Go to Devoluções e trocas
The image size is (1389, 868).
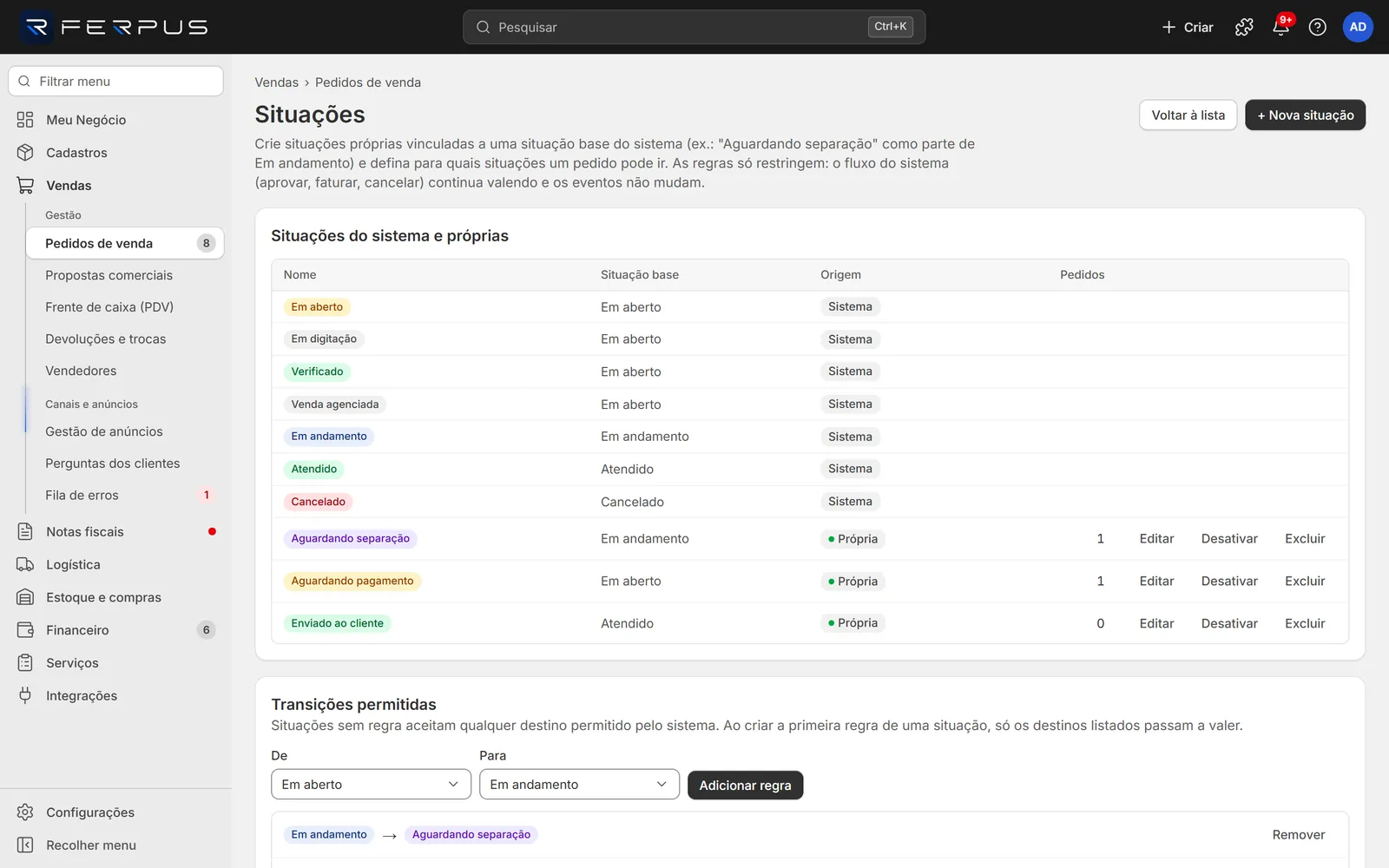click(105, 339)
